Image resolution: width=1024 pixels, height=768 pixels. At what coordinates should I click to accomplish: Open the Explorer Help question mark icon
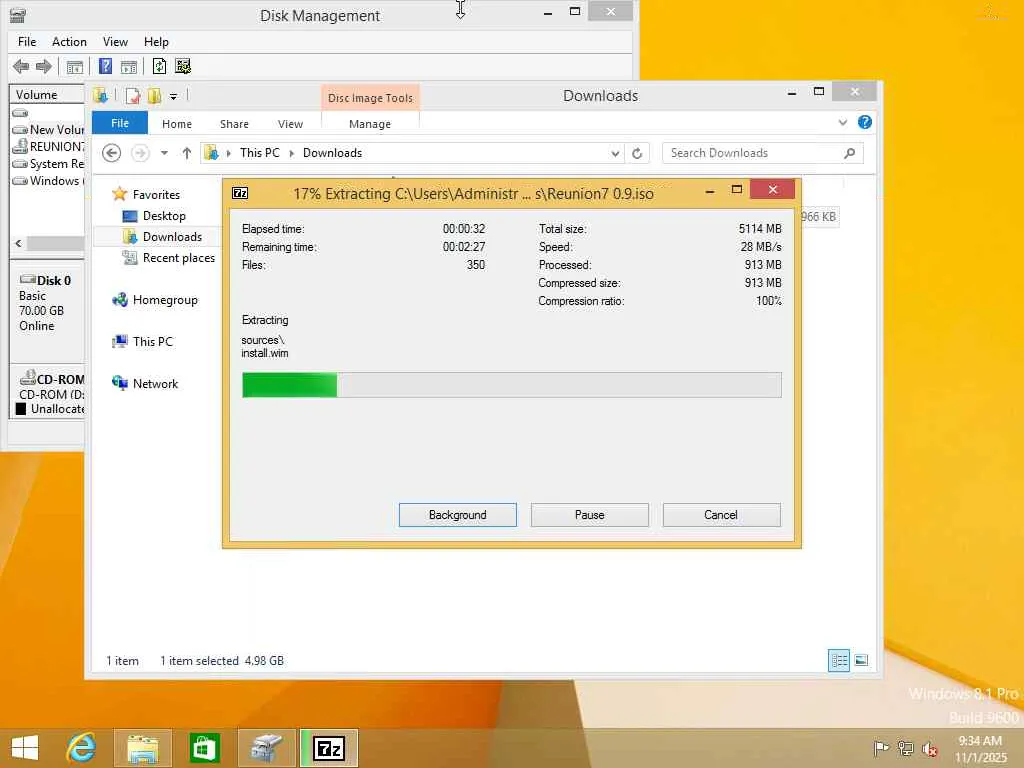(x=865, y=122)
